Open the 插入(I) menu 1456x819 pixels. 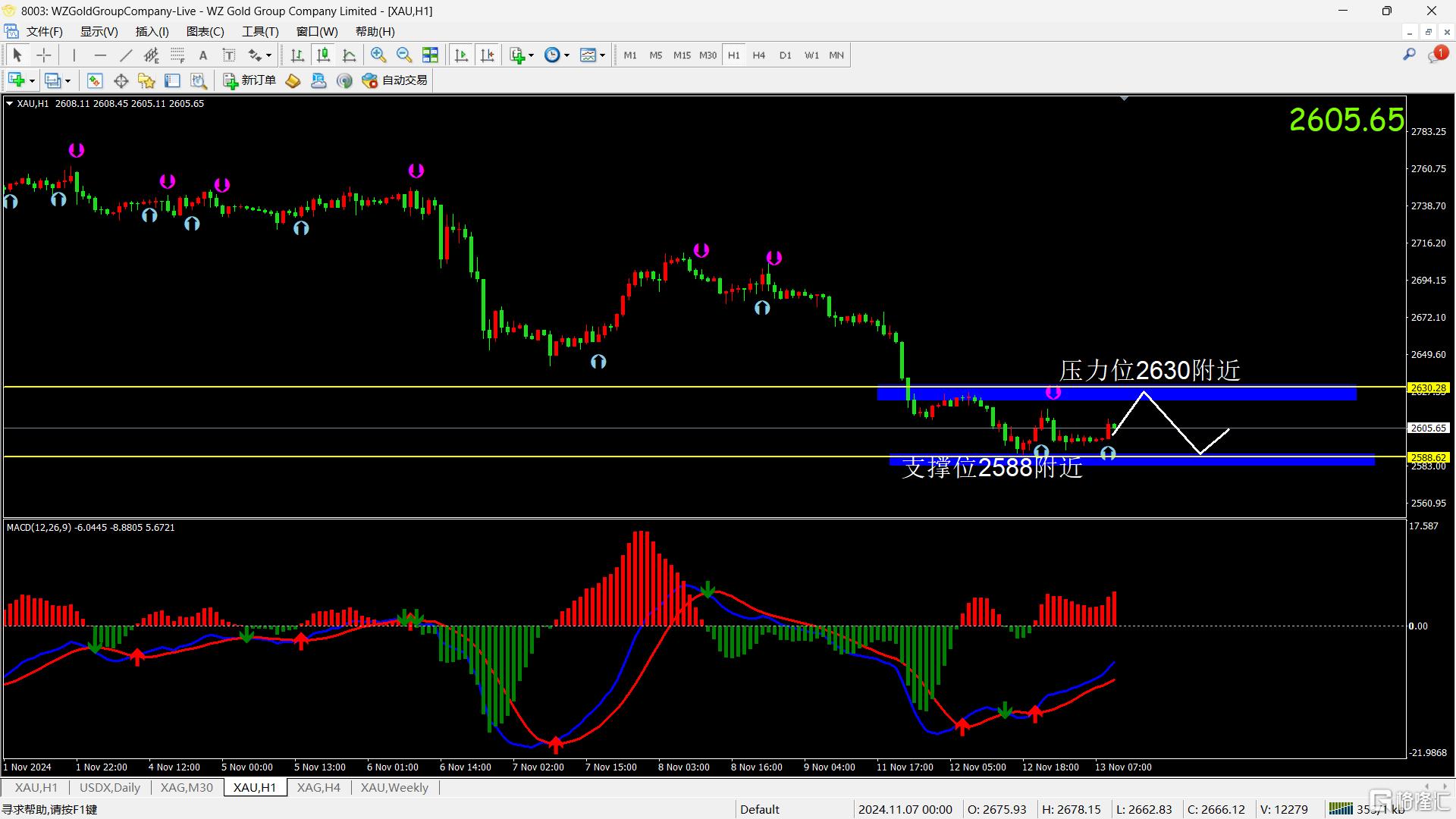coord(152,32)
